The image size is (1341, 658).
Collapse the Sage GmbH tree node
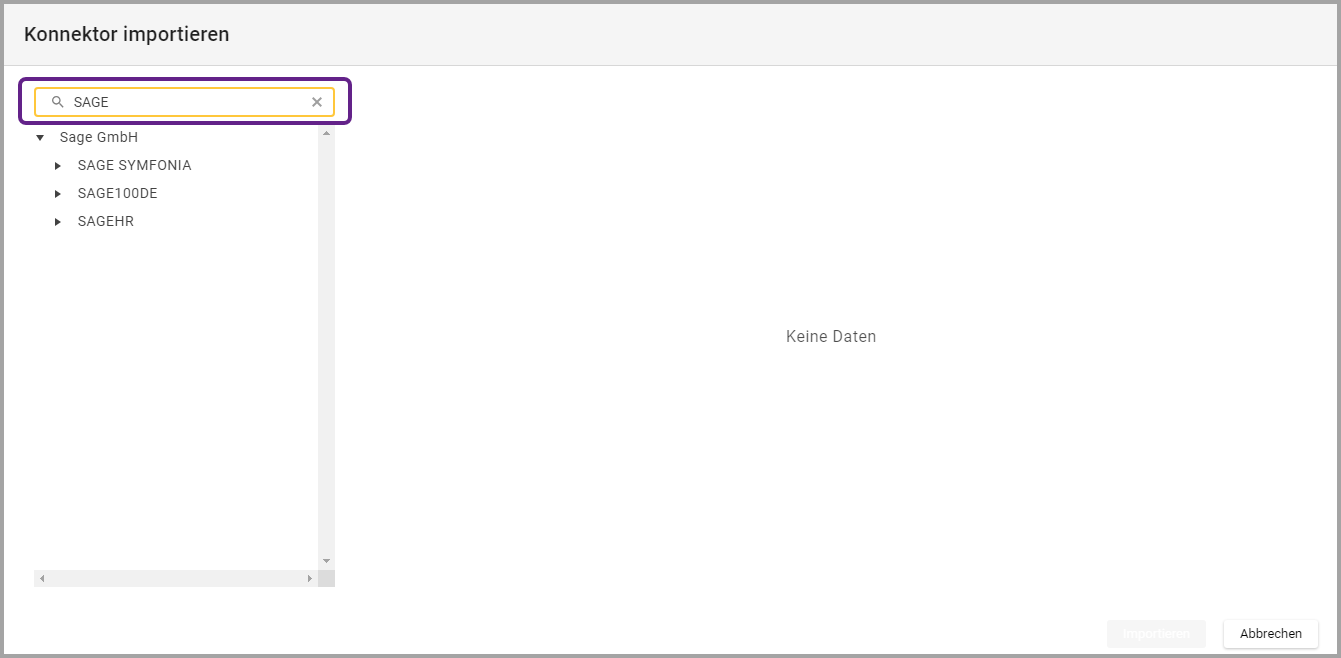click(x=40, y=138)
